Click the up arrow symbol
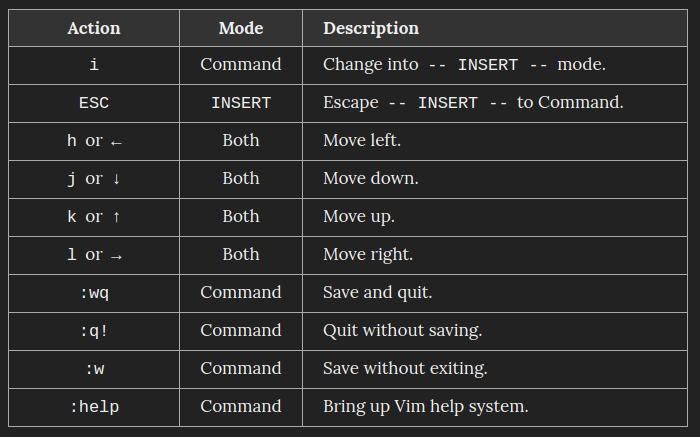 coord(117,217)
